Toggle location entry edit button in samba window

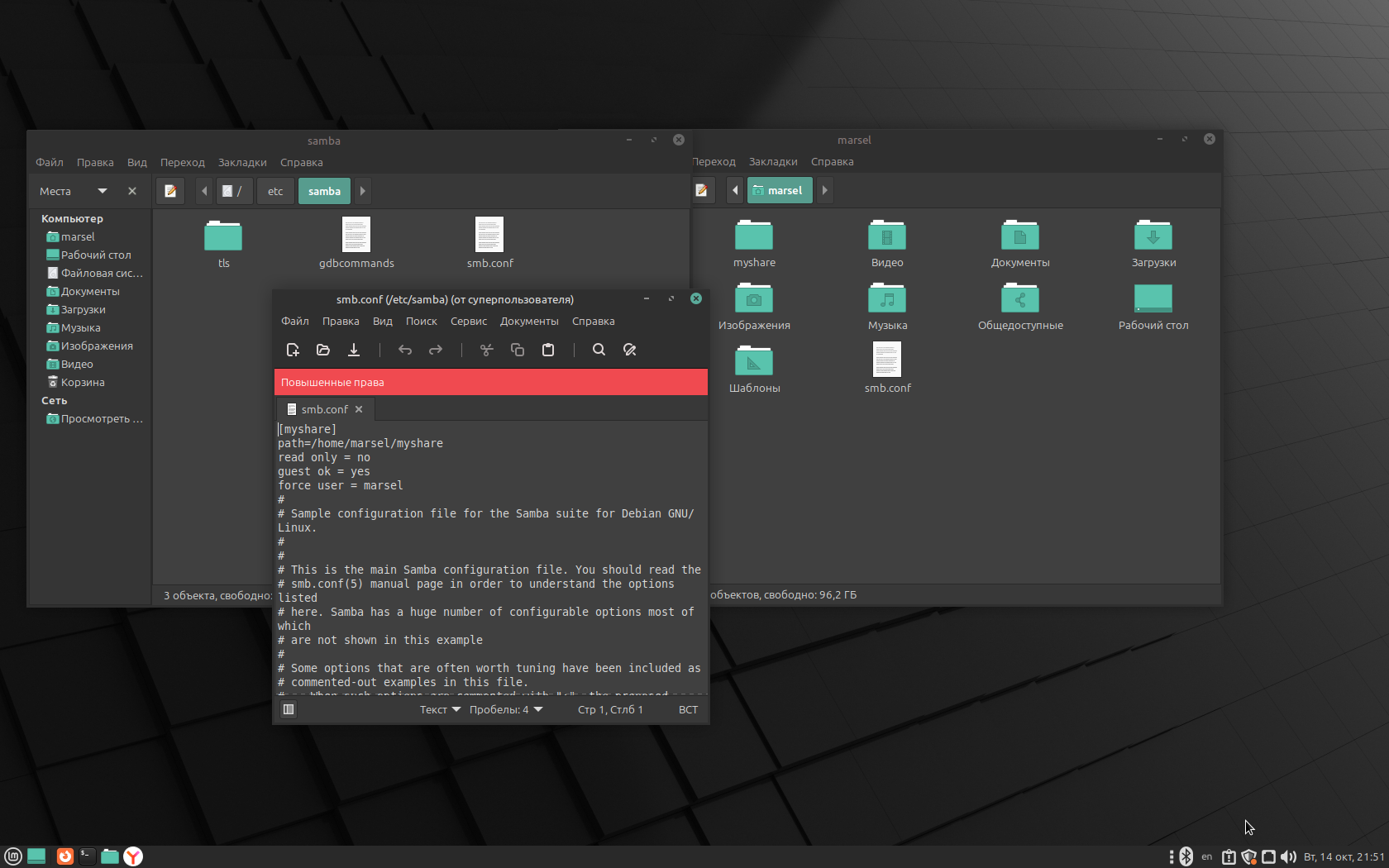(170, 191)
